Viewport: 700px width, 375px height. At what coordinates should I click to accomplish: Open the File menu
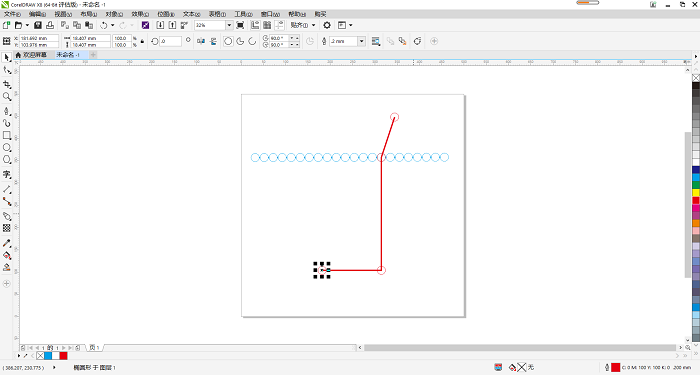[x=12, y=14]
